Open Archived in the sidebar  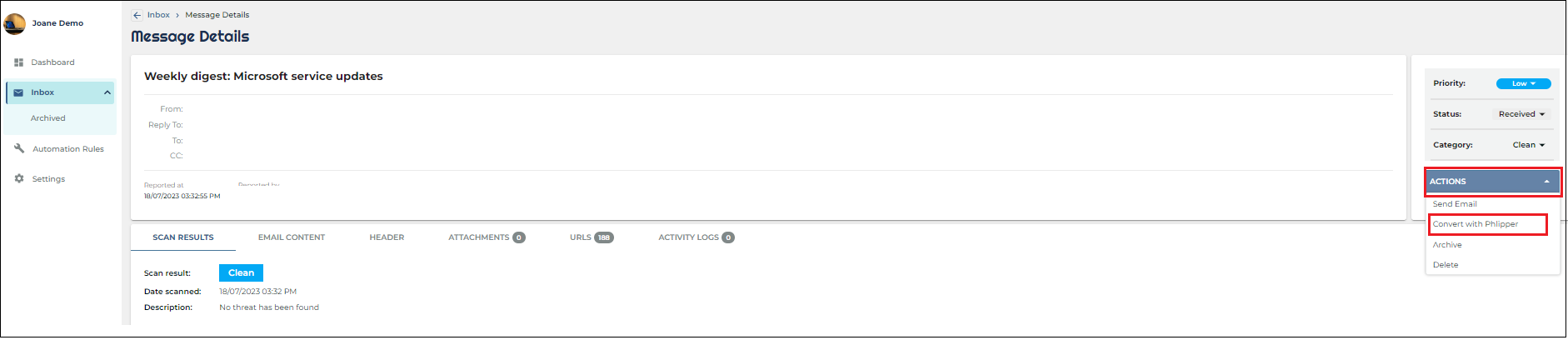click(x=48, y=118)
